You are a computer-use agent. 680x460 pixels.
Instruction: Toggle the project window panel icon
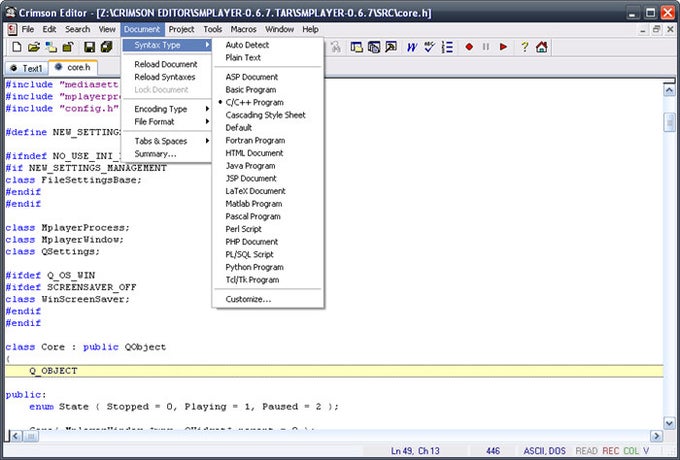(356, 47)
